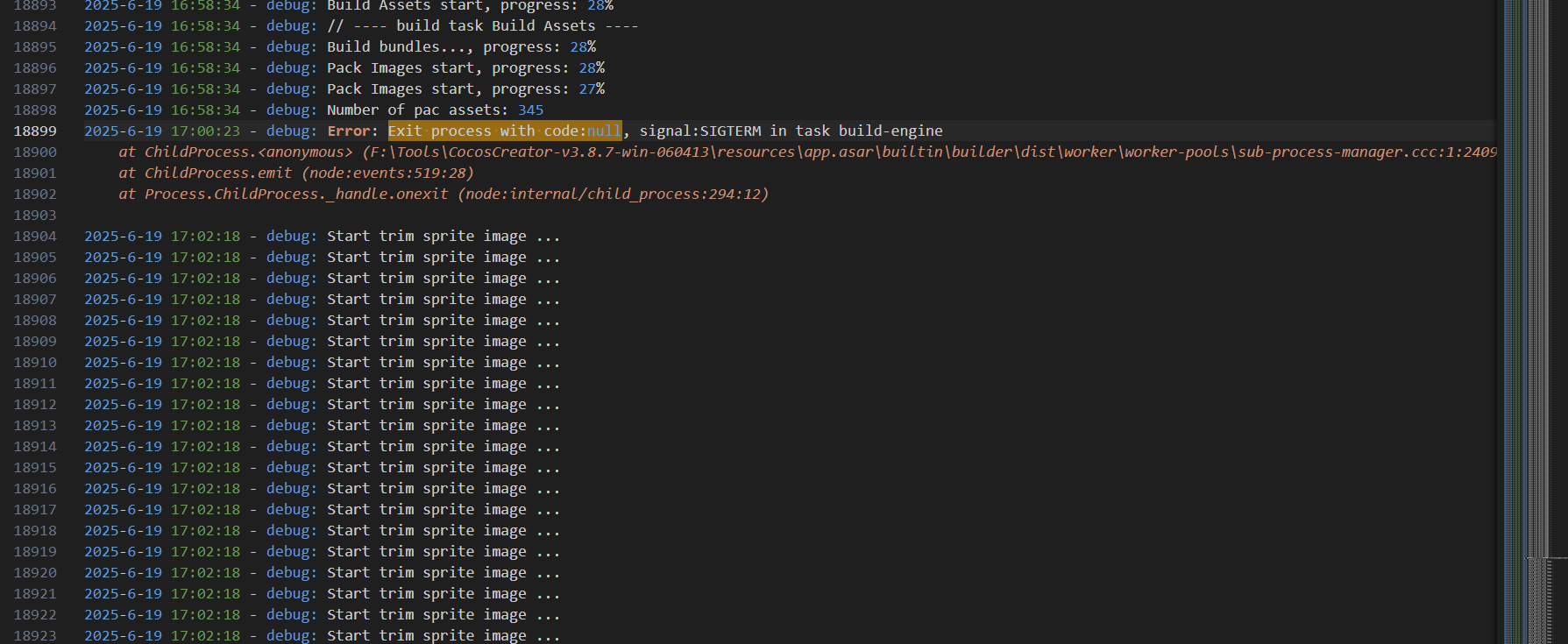This screenshot has height=644, width=1568.
Task: Click line number 18899 in the gutter
Action: pos(35,131)
